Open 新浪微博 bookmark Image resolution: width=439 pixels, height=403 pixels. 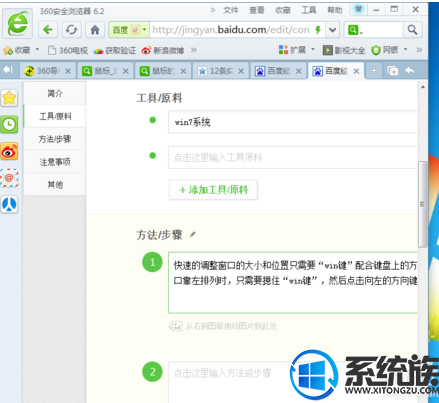[x=163, y=50]
